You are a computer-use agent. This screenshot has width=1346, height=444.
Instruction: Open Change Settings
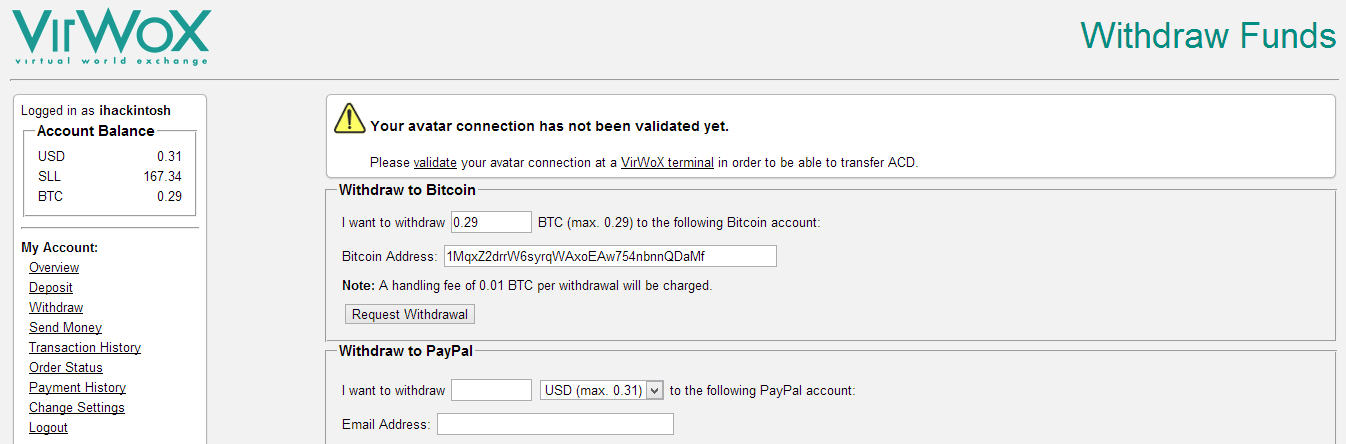point(77,408)
